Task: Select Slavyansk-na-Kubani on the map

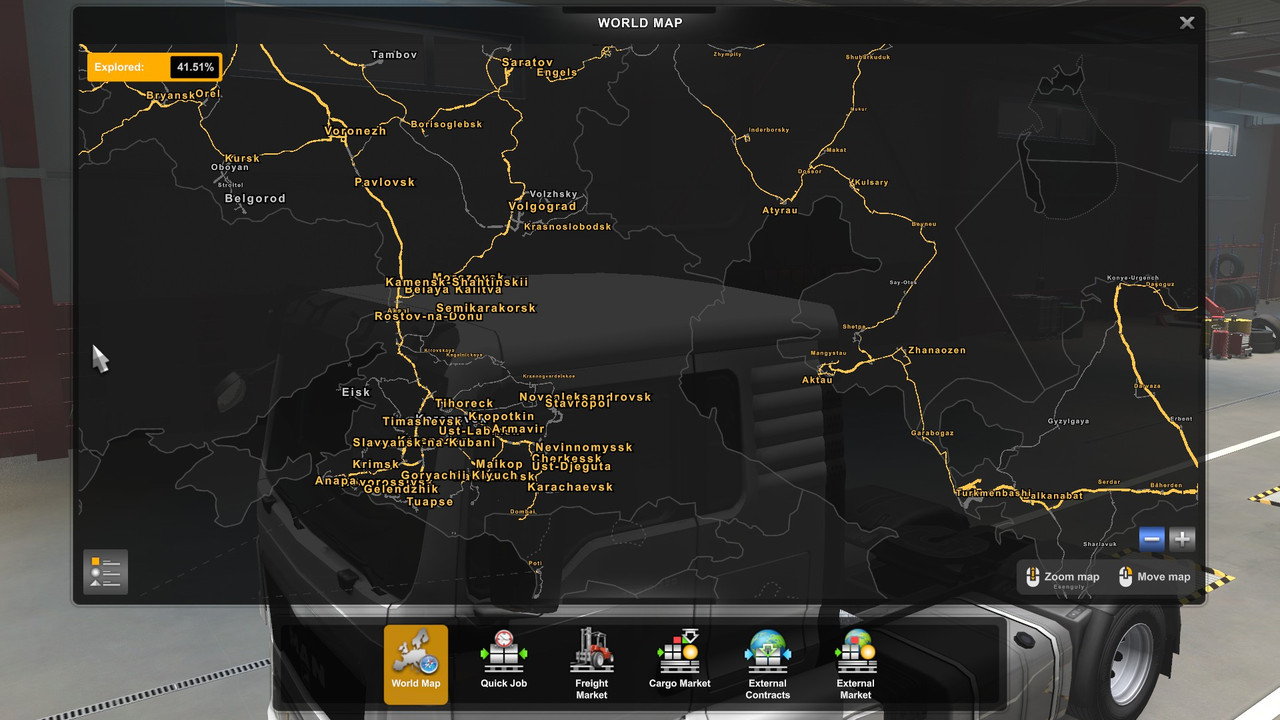Action: coord(424,443)
